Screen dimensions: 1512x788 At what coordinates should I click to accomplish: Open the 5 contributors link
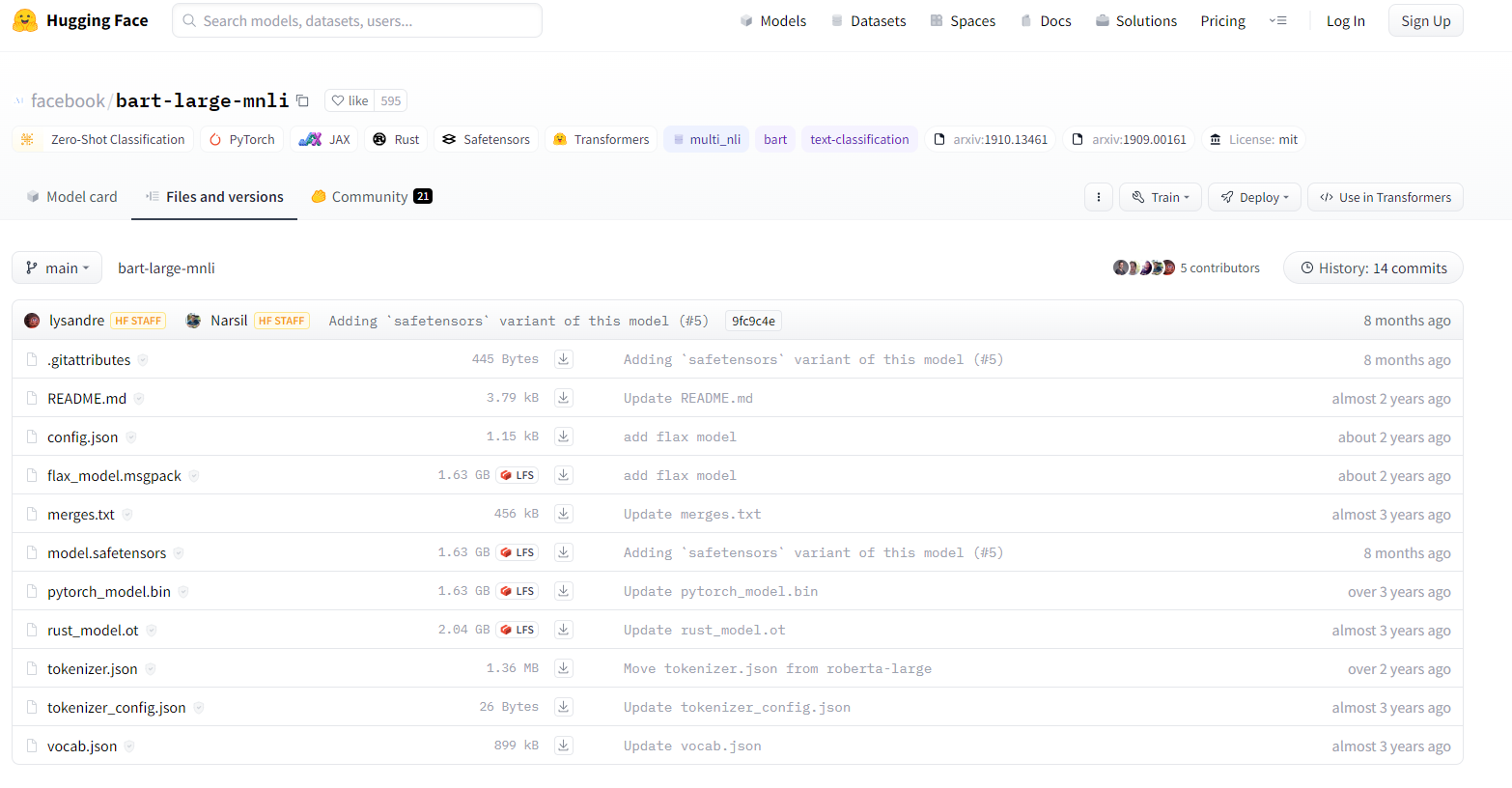tap(1219, 267)
